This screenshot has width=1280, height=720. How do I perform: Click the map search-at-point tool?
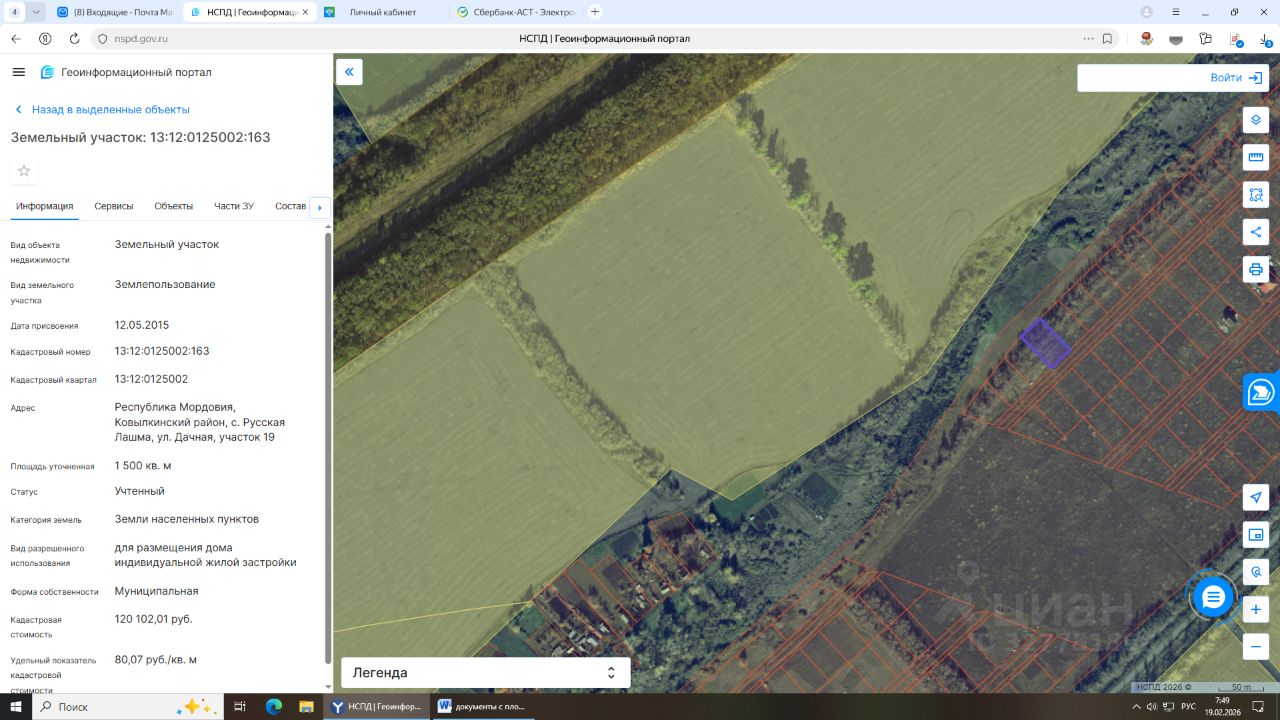(x=1256, y=572)
